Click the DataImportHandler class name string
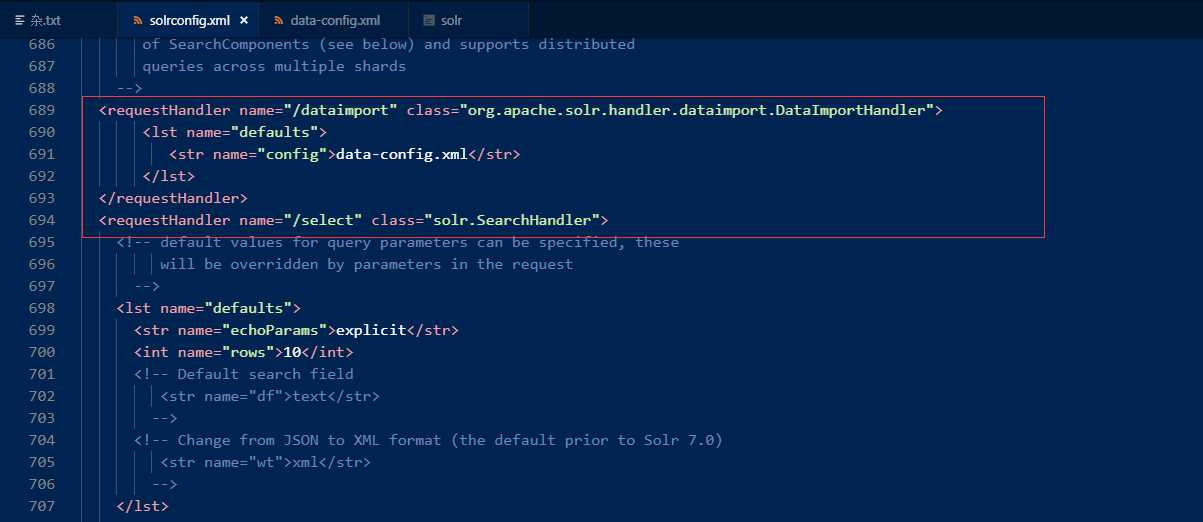The image size is (1203, 522). coord(698,110)
